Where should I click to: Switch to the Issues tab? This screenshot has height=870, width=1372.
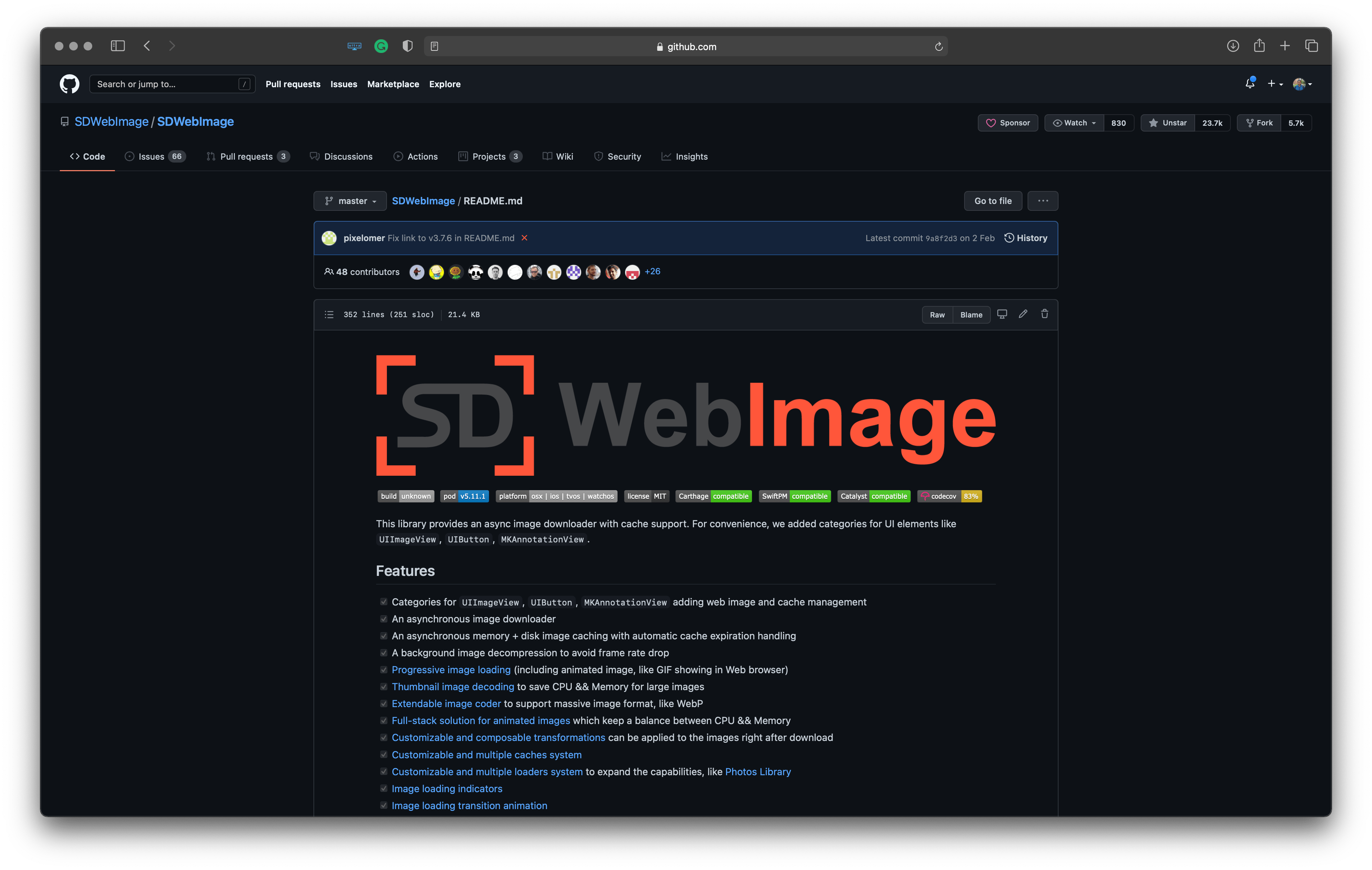[x=155, y=156]
